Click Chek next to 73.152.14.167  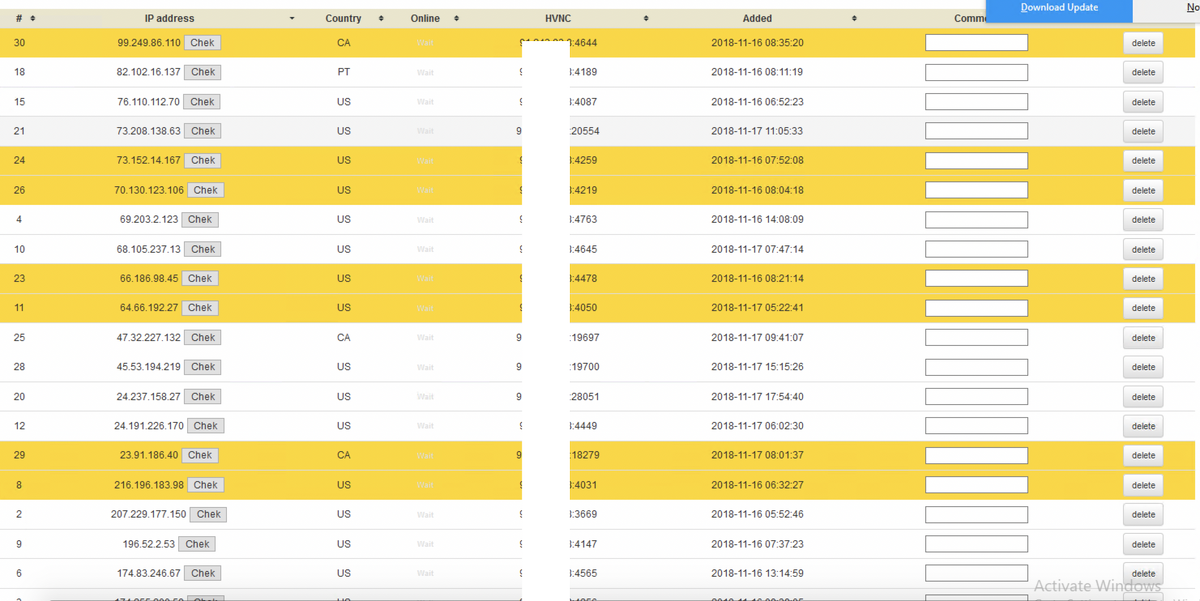(x=204, y=160)
